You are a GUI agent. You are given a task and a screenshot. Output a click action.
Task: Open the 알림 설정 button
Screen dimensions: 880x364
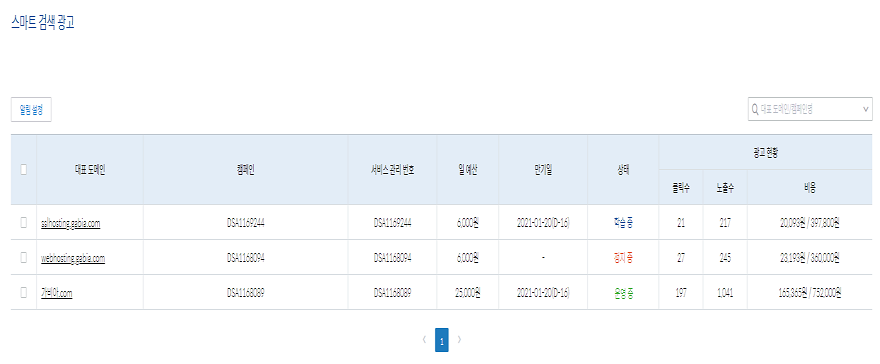[x=31, y=109]
